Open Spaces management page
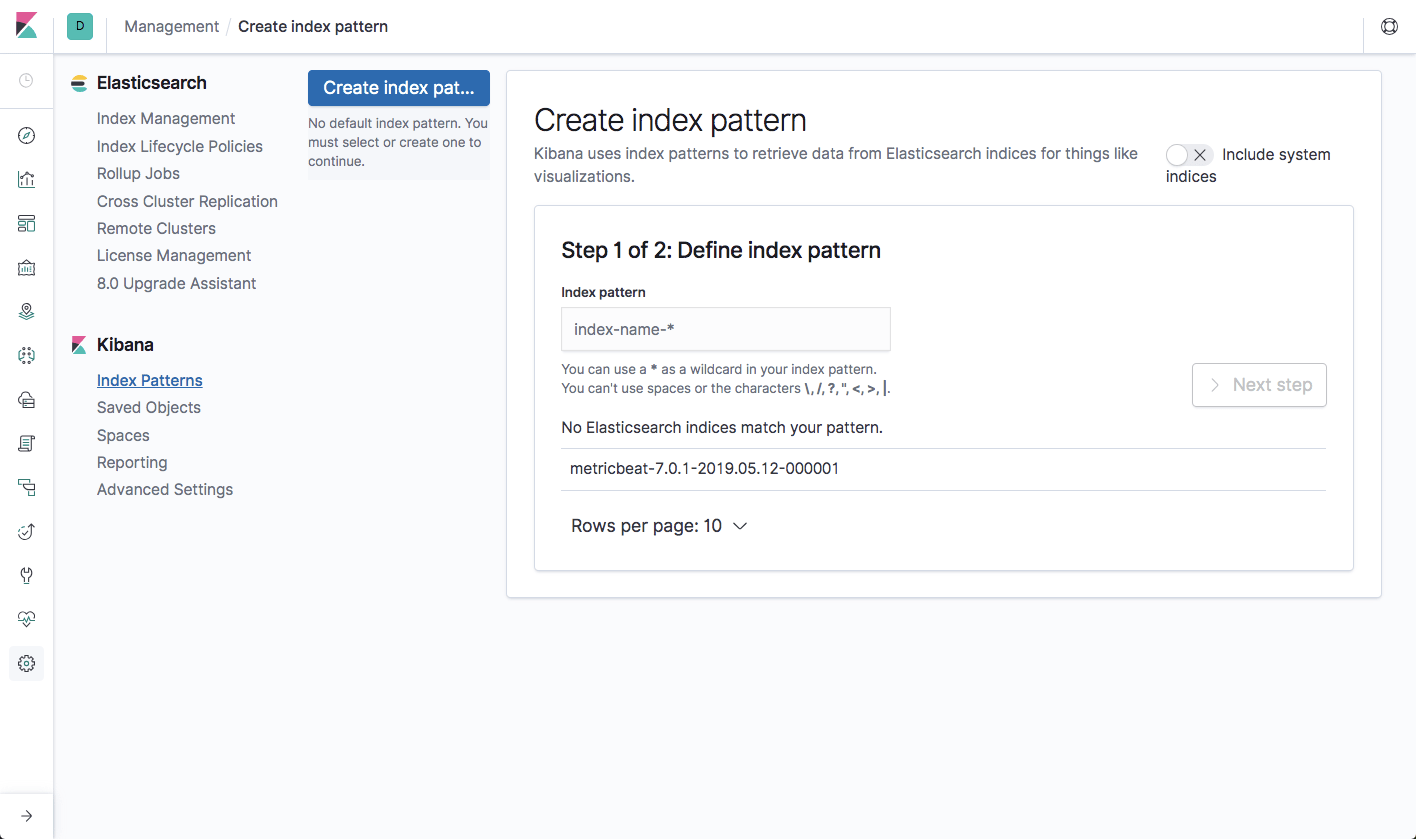Image resolution: width=1416 pixels, height=839 pixels. coord(123,436)
